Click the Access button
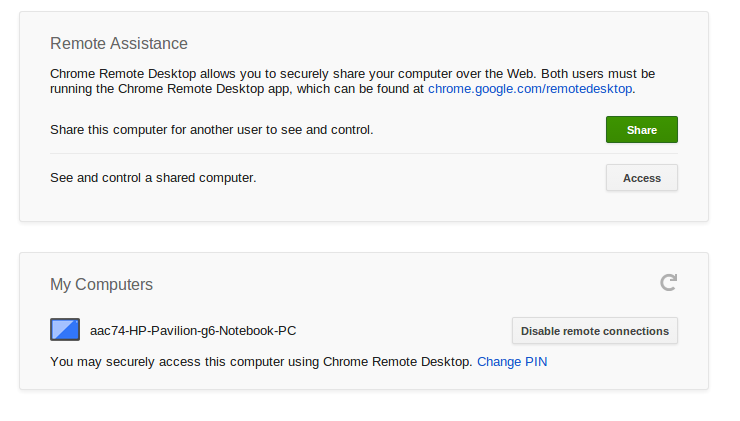Image resolution: width=740 pixels, height=421 pixels. (641, 178)
